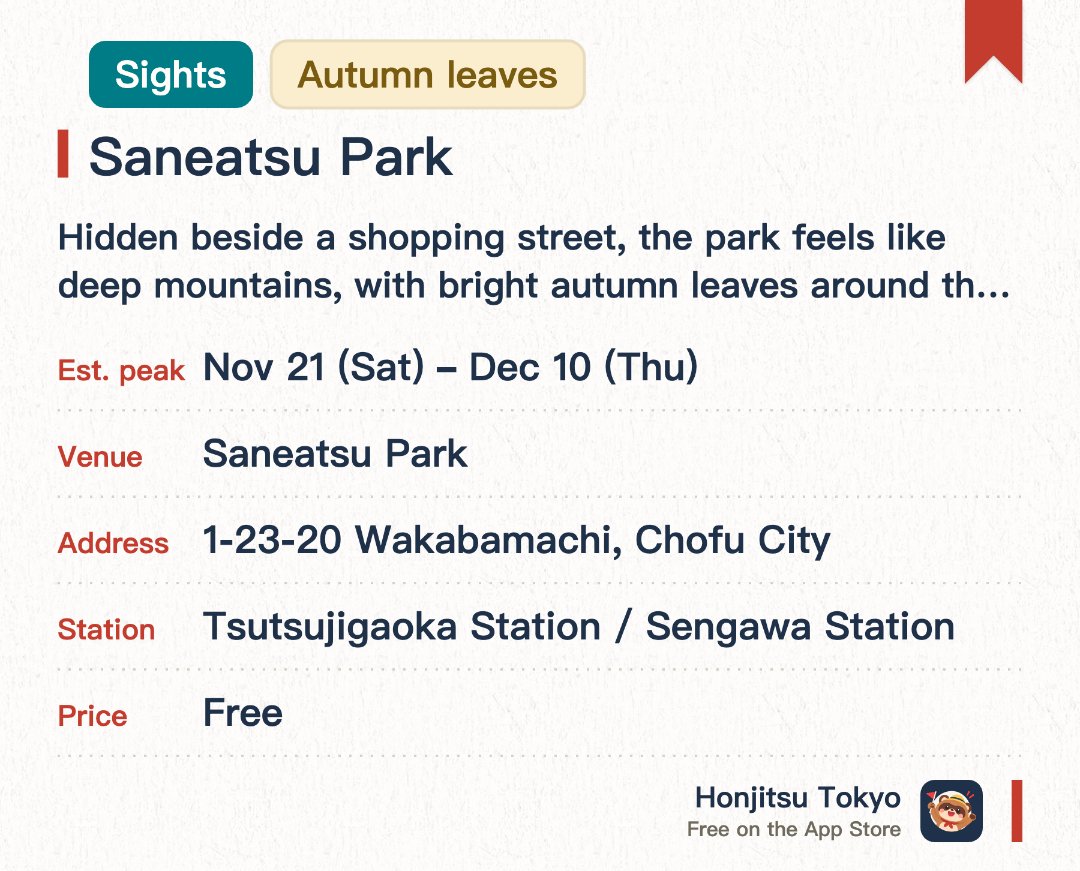Select Tsutsujigaoka Station text
Screen dimensions: 1080x871
(x=402, y=627)
